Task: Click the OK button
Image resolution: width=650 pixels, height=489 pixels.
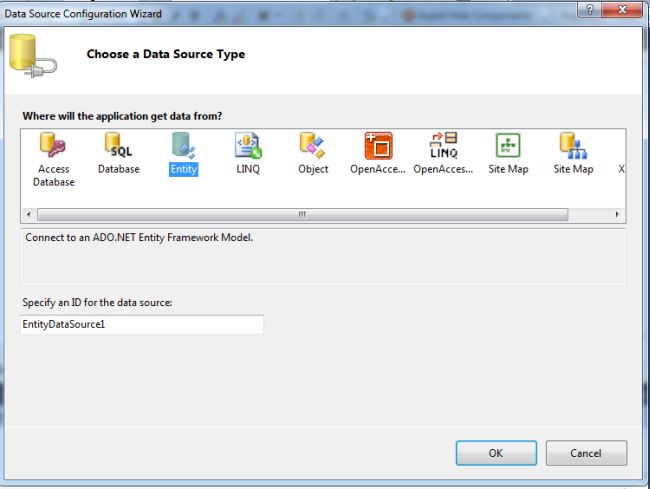Action: pos(496,453)
